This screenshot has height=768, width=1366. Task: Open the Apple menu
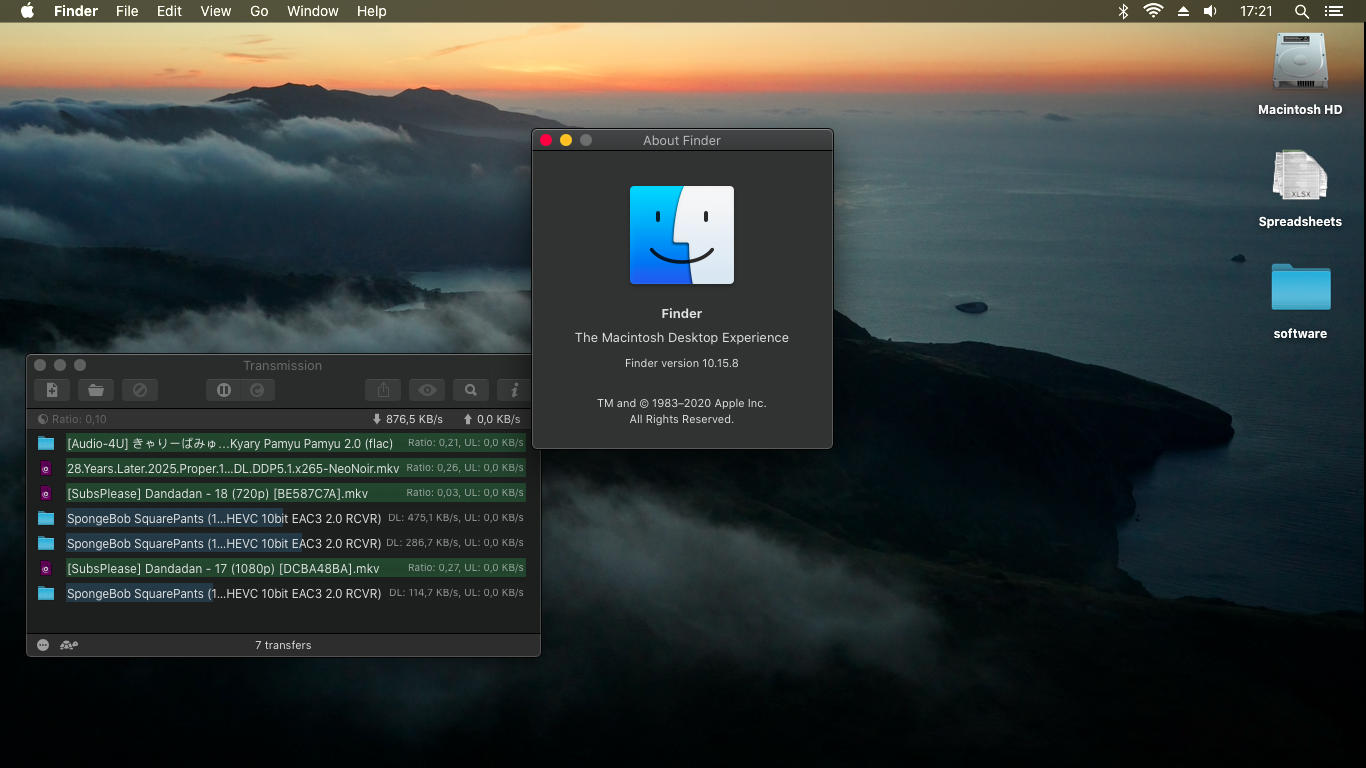(27, 11)
